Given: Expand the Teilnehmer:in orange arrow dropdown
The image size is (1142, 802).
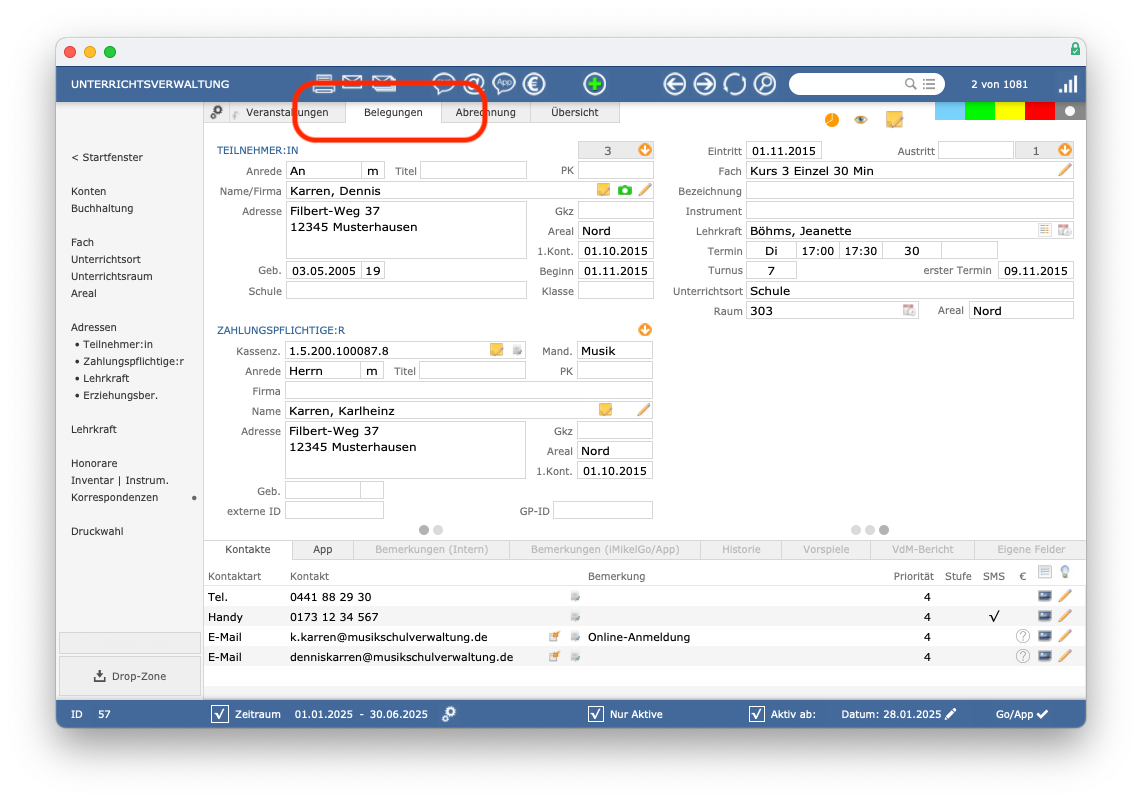Looking at the screenshot, I should point(645,150).
